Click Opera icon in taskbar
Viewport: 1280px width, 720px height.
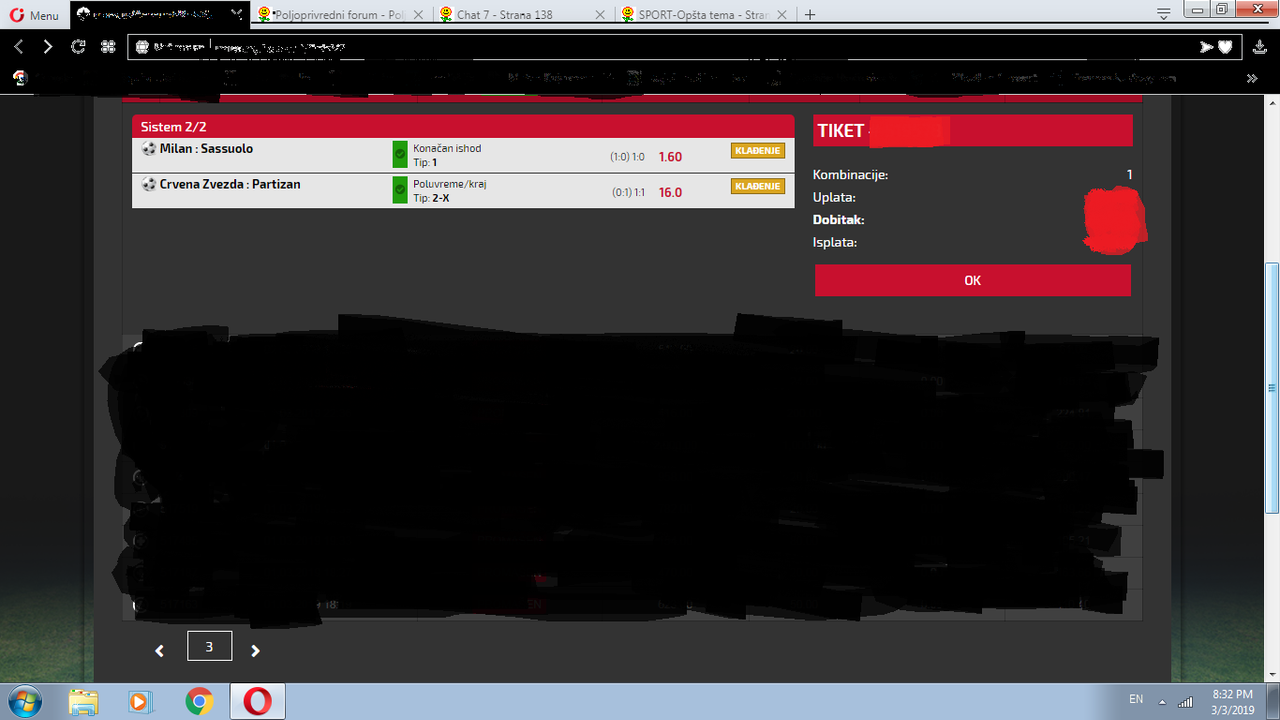coord(257,702)
